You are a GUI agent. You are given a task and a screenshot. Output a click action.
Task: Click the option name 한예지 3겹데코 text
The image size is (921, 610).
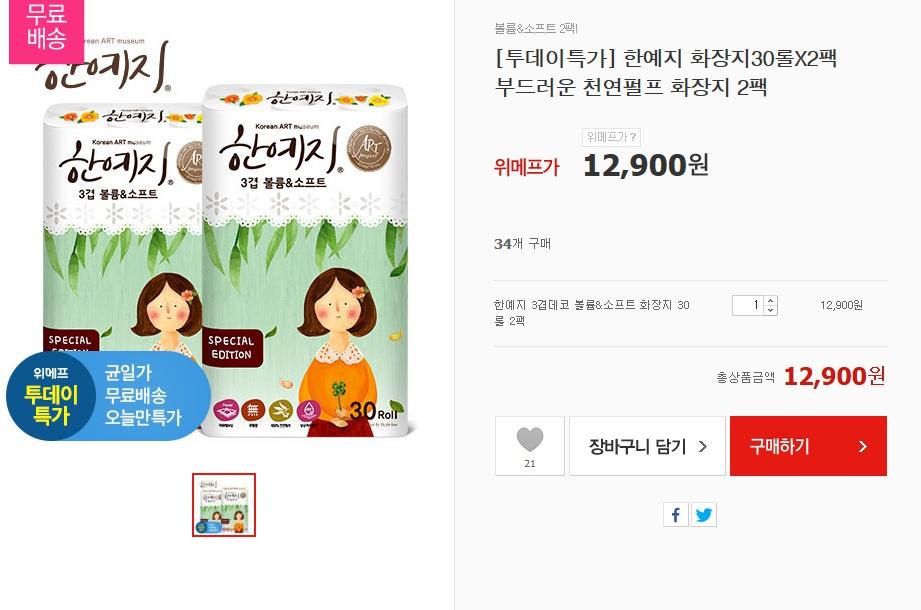pyautogui.click(x=591, y=313)
